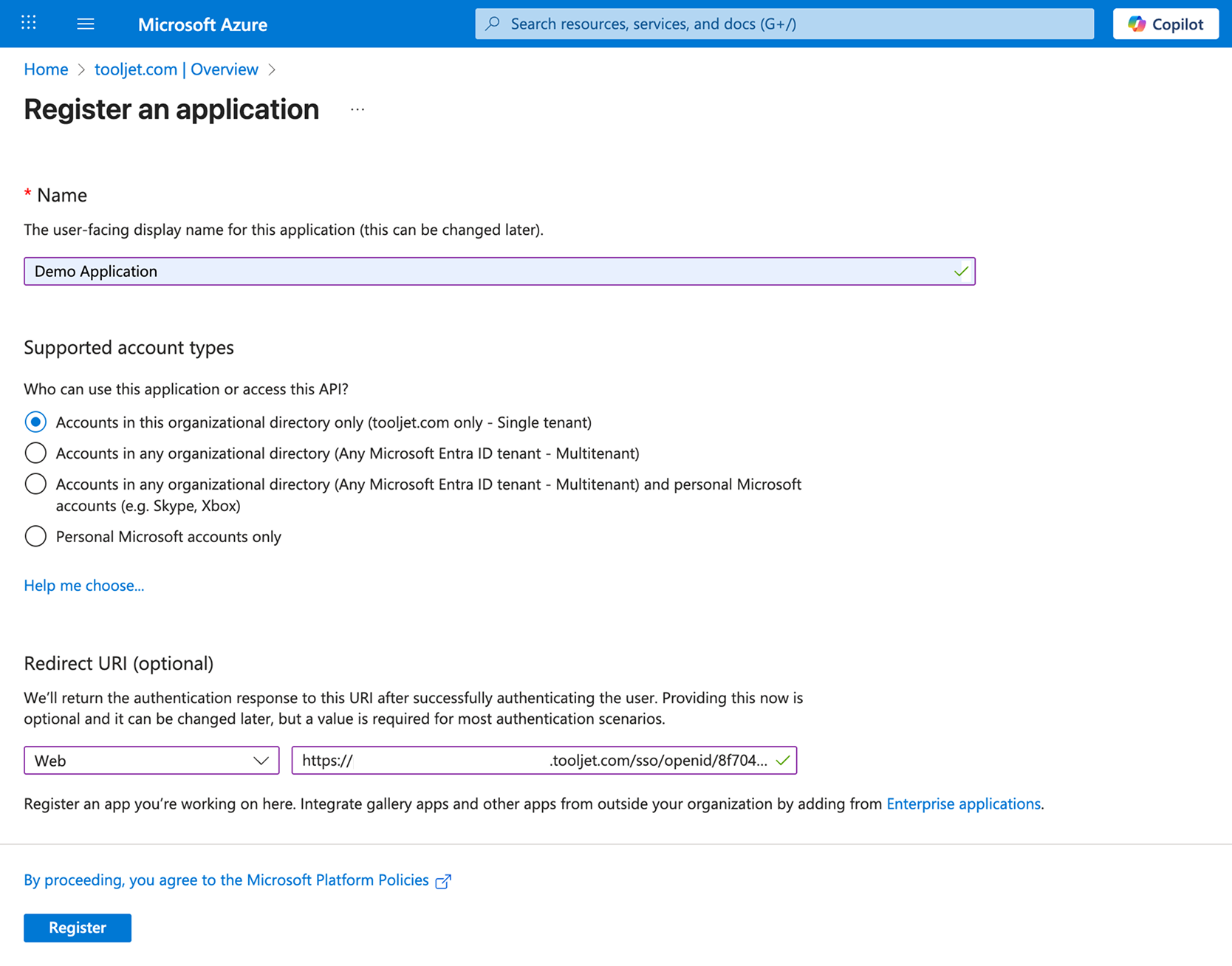Open the portal hamburger menu

coord(86,24)
